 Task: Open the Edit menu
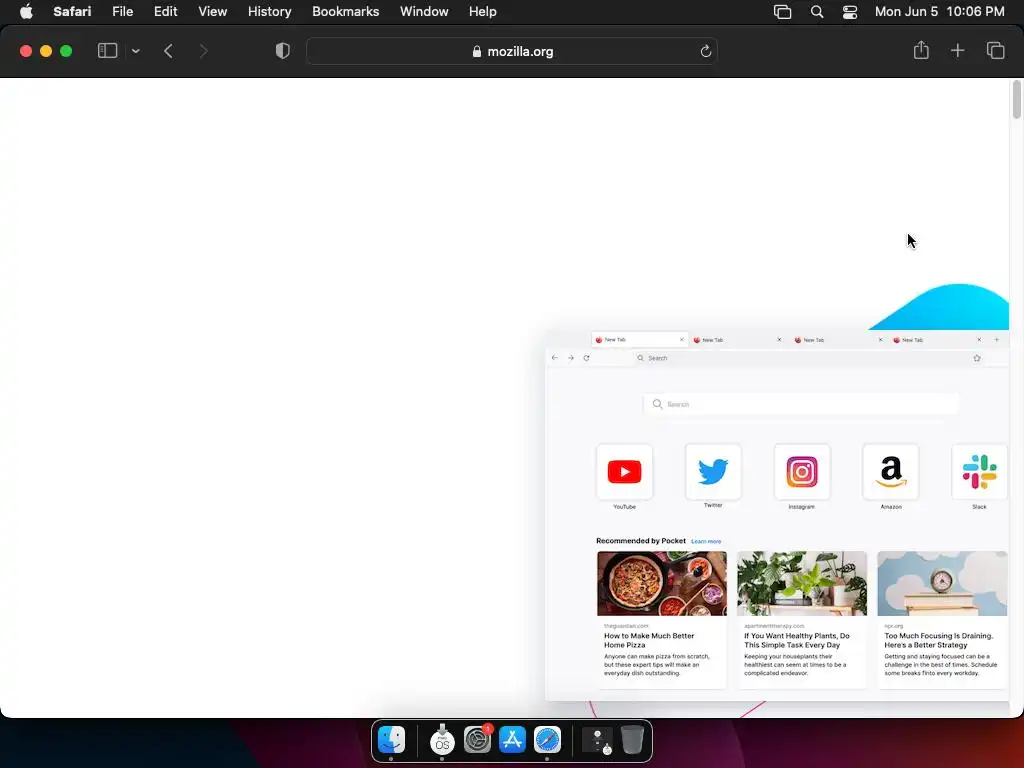pos(165,11)
